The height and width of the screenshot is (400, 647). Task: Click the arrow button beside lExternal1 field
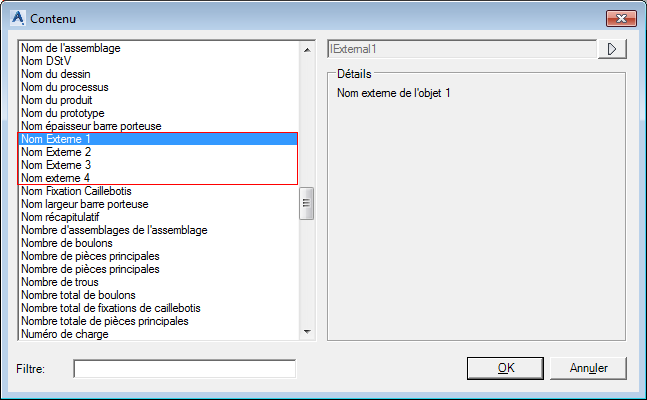pos(611,48)
